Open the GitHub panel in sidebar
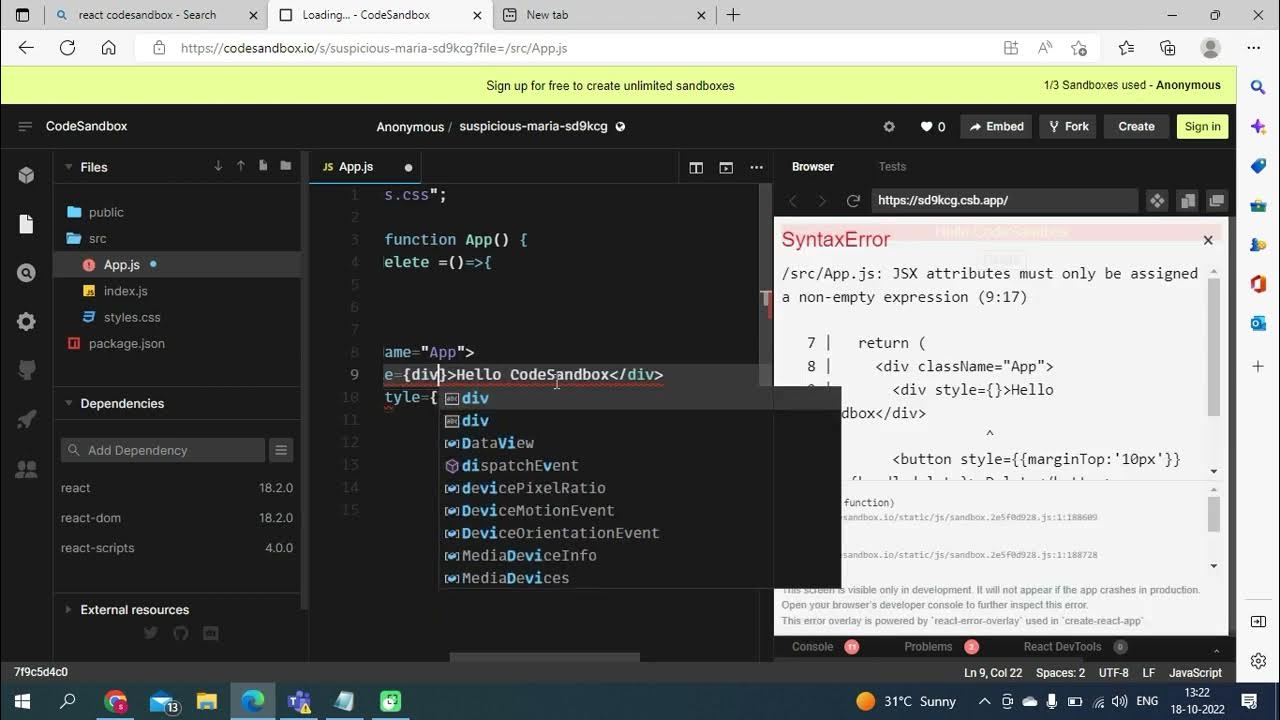 click(27, 370)
